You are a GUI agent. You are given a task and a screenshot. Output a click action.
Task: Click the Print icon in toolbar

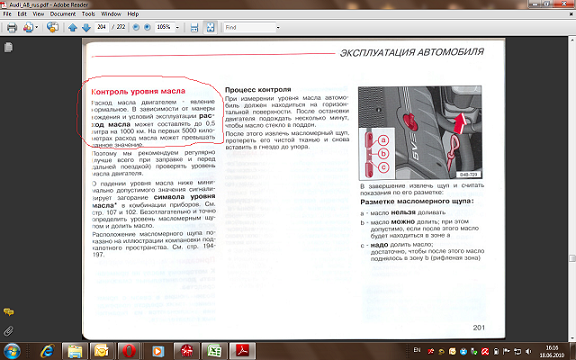coord(12,28)
